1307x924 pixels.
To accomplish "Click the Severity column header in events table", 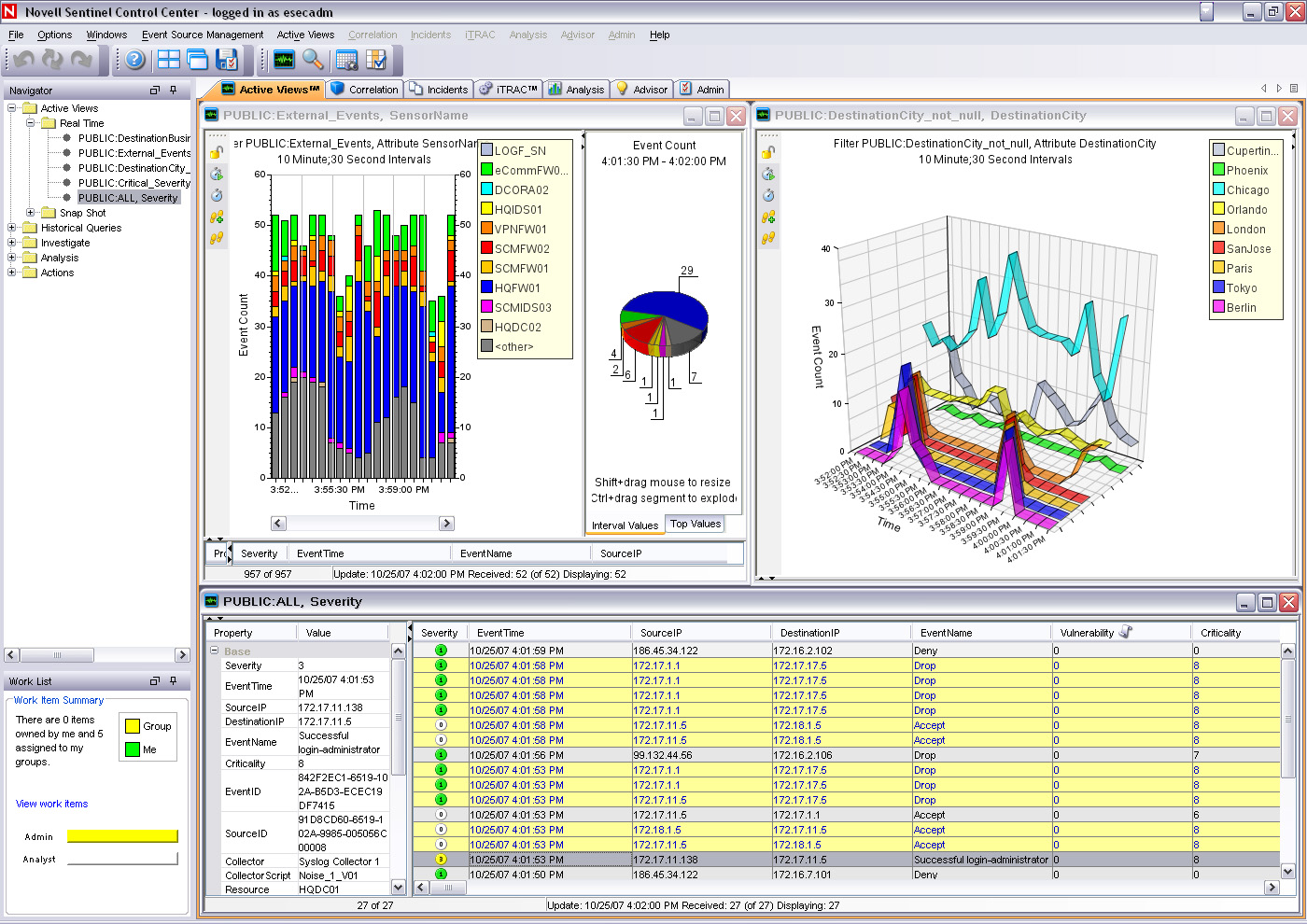I will coord(439,633).
